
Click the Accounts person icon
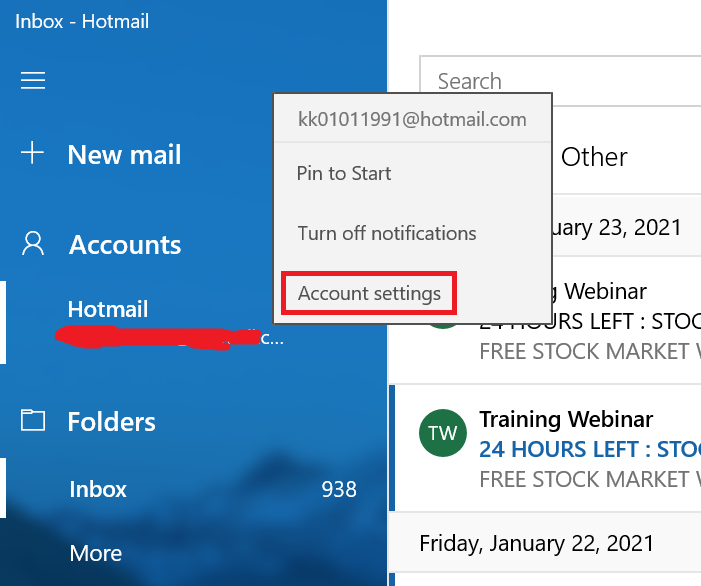[x=33, y=244]
